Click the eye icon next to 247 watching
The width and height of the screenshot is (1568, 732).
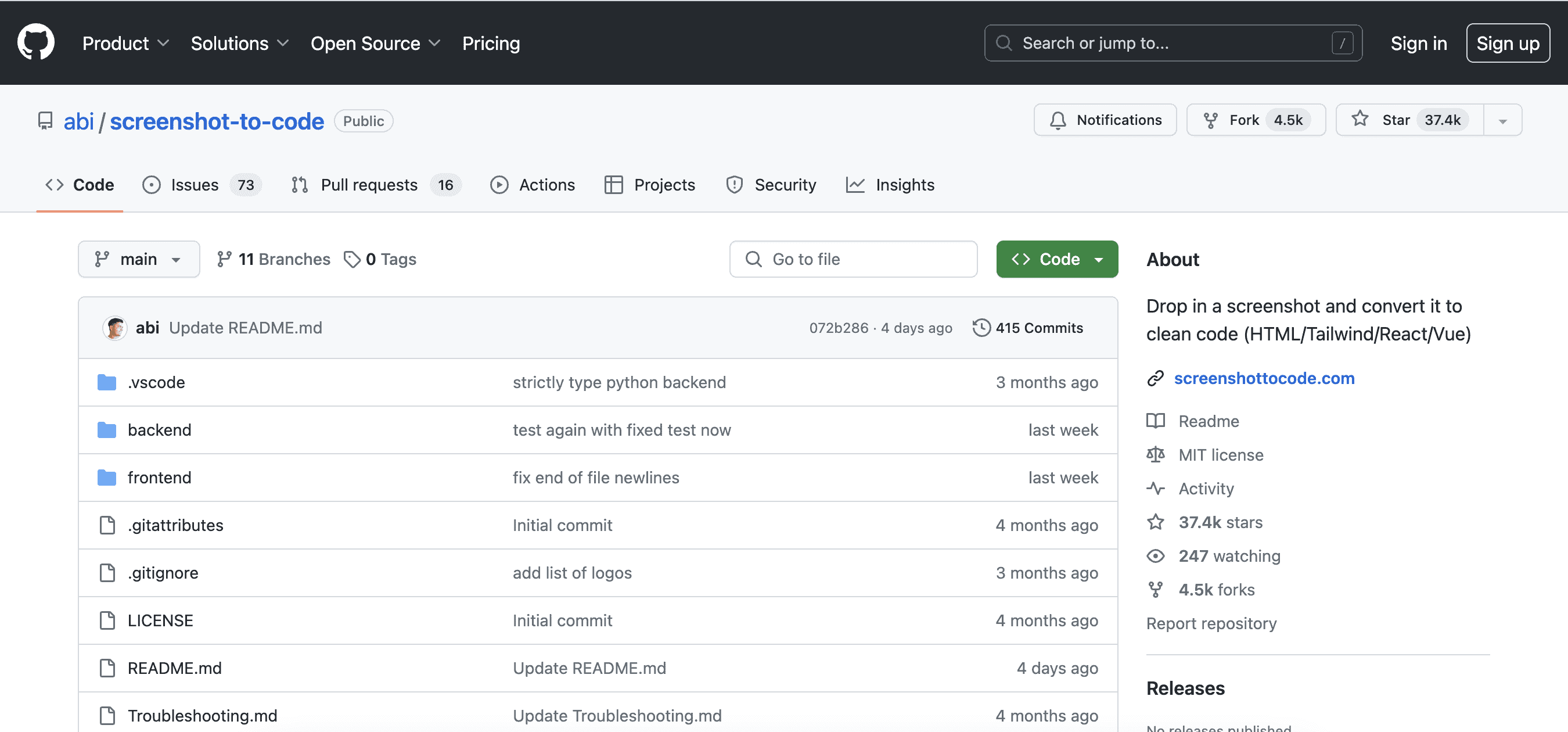(x=1155, y=556)
